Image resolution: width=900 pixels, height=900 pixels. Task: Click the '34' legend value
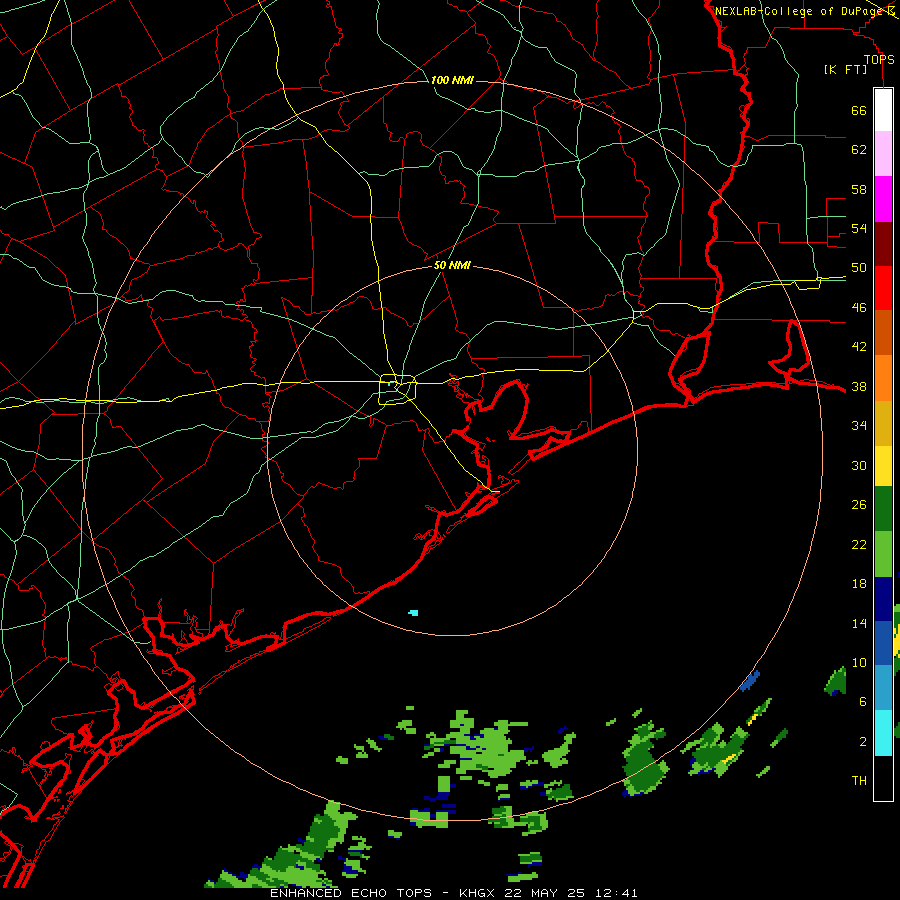pyautogui.click(x=859, y=426)
